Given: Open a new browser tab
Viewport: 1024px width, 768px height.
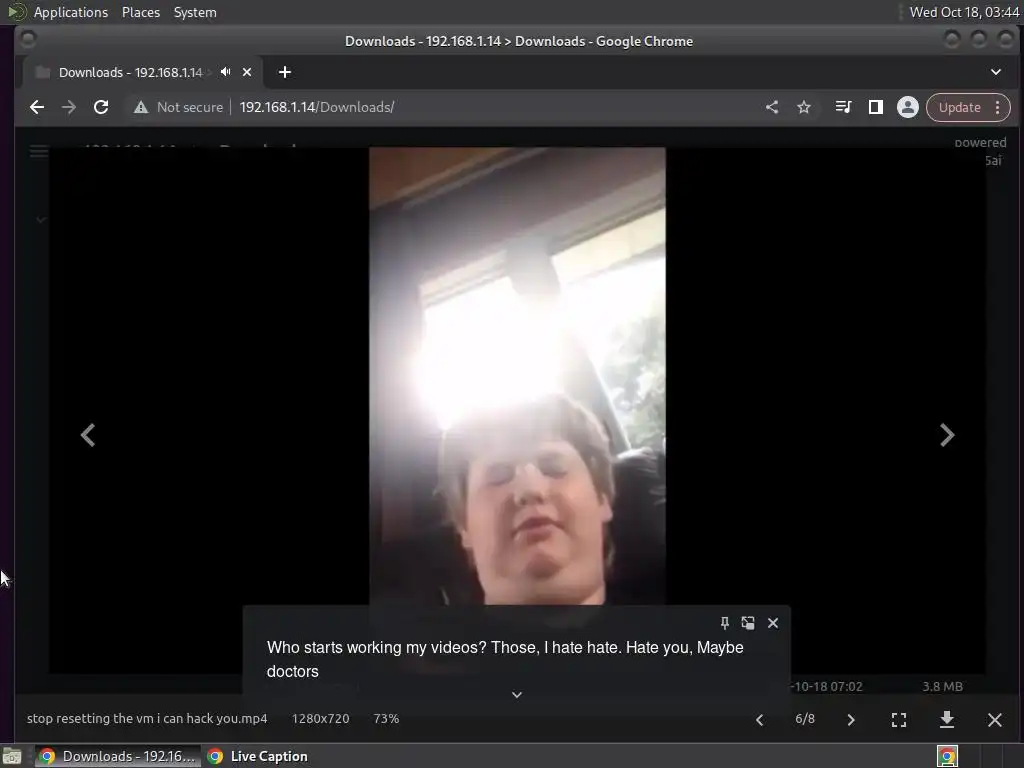Looking at the screenshot, I should coord(285,72).
